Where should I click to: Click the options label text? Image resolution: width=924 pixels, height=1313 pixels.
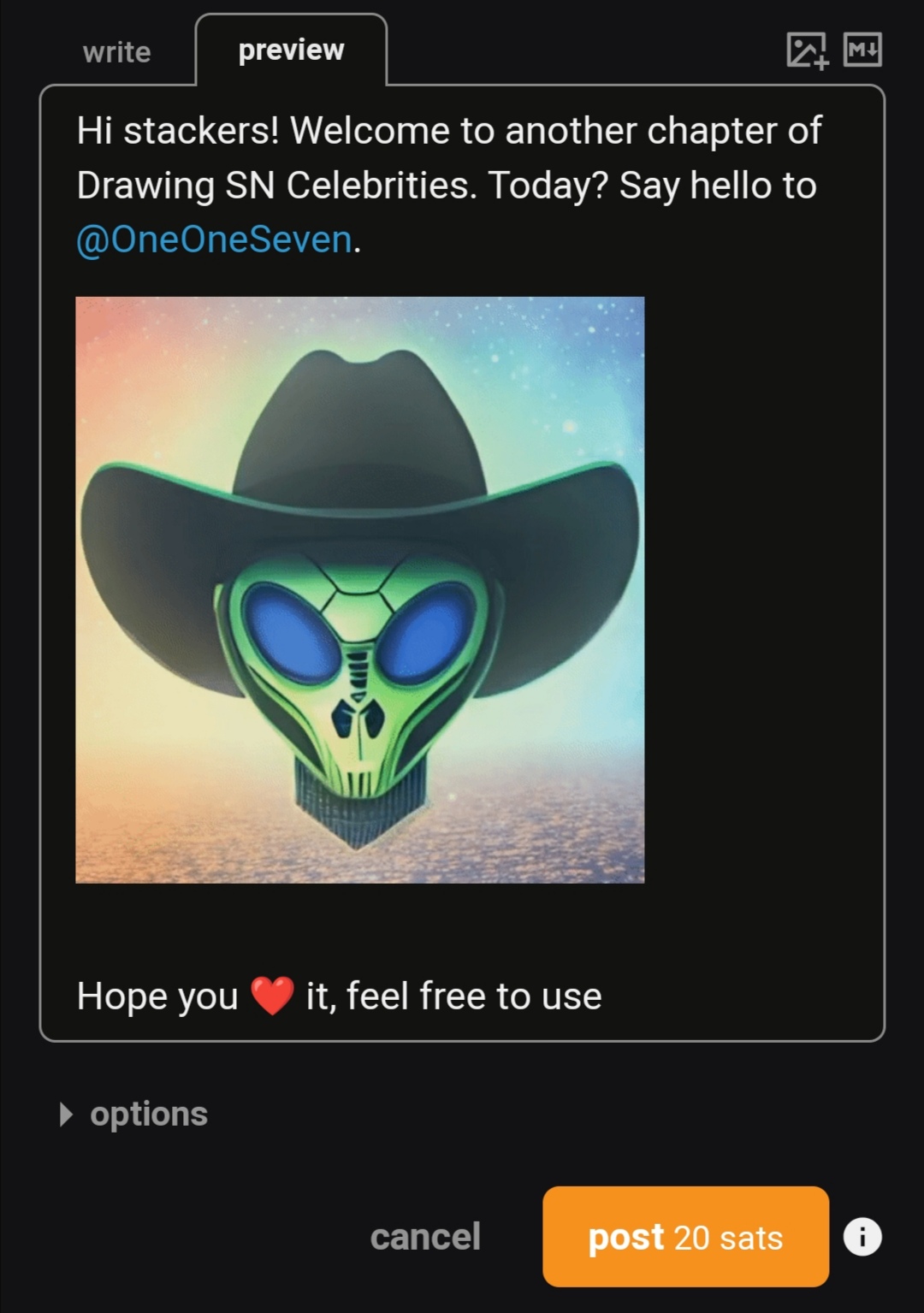[149, 1115]
